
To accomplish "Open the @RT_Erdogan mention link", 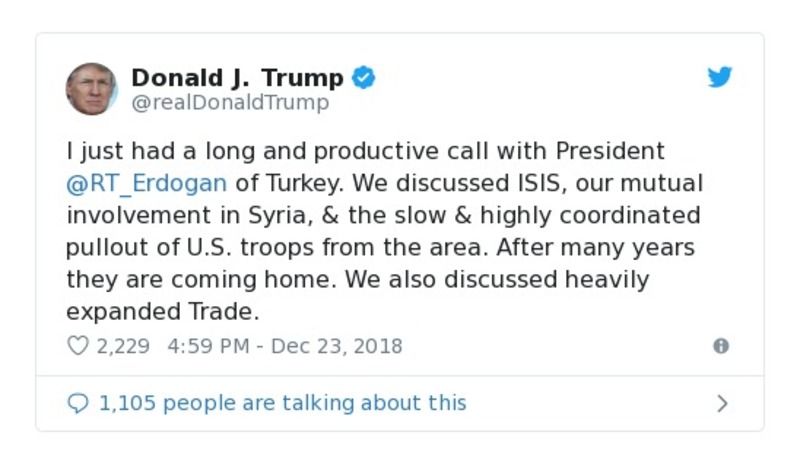I will click(147, 183).
